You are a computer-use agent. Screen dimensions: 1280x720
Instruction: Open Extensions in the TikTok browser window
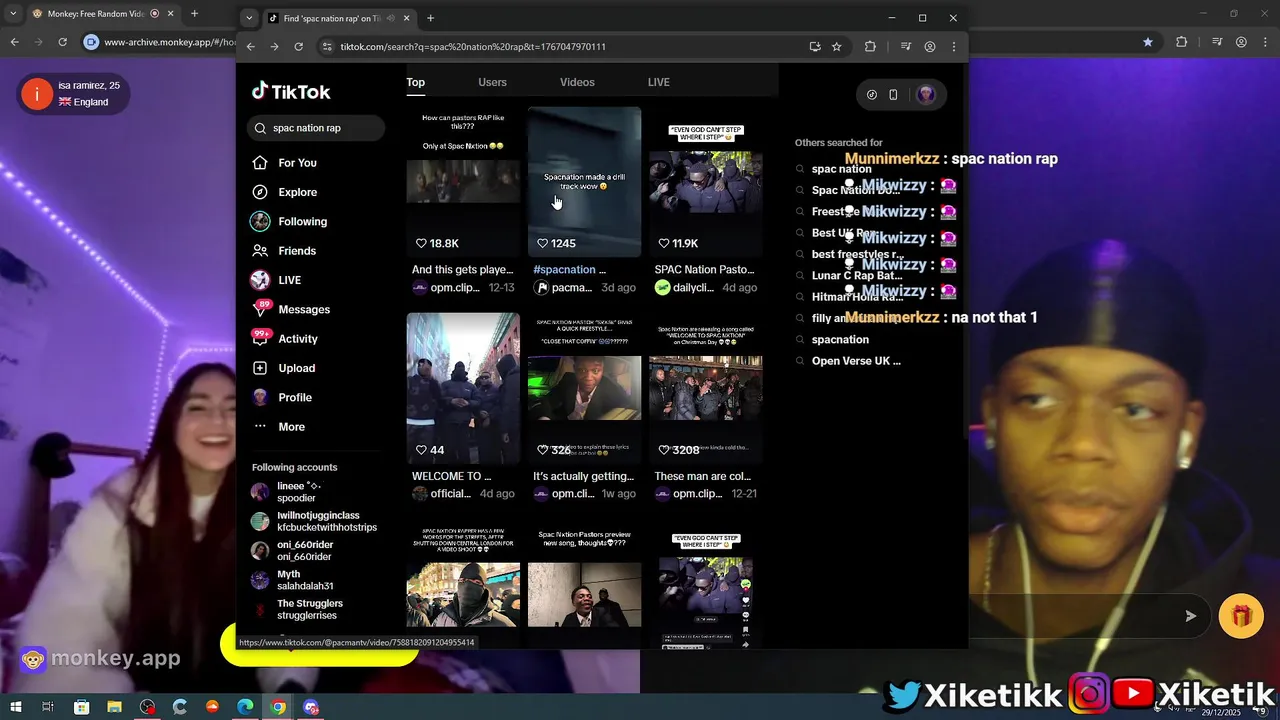pyautogui.click(x=870, y=46)
